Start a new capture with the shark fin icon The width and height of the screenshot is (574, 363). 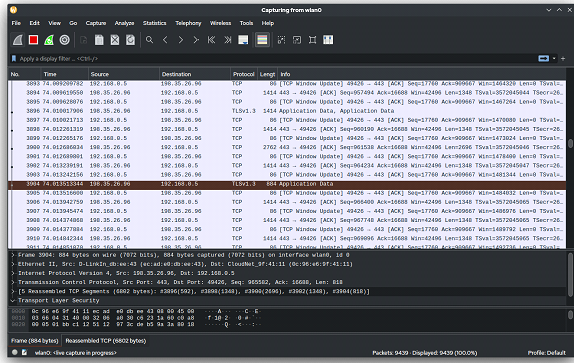point(18,40)
